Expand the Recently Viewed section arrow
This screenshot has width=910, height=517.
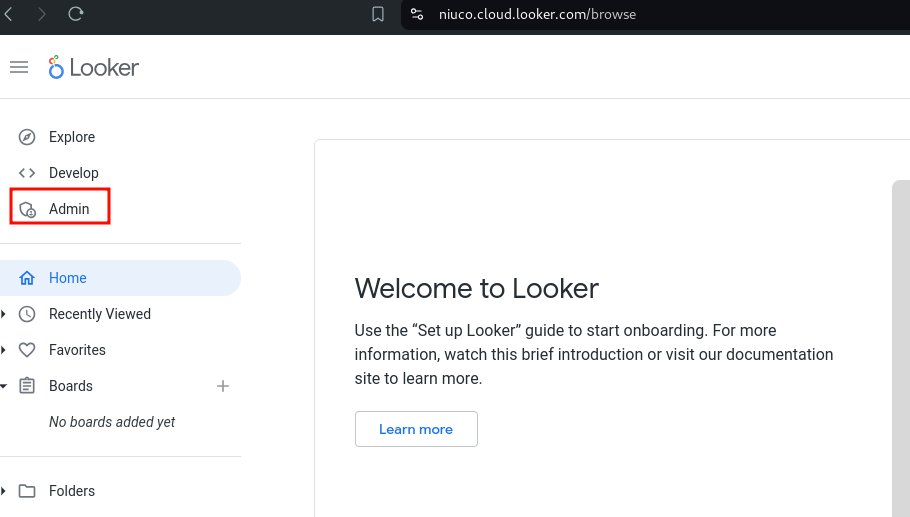click(x=3, y=314)
